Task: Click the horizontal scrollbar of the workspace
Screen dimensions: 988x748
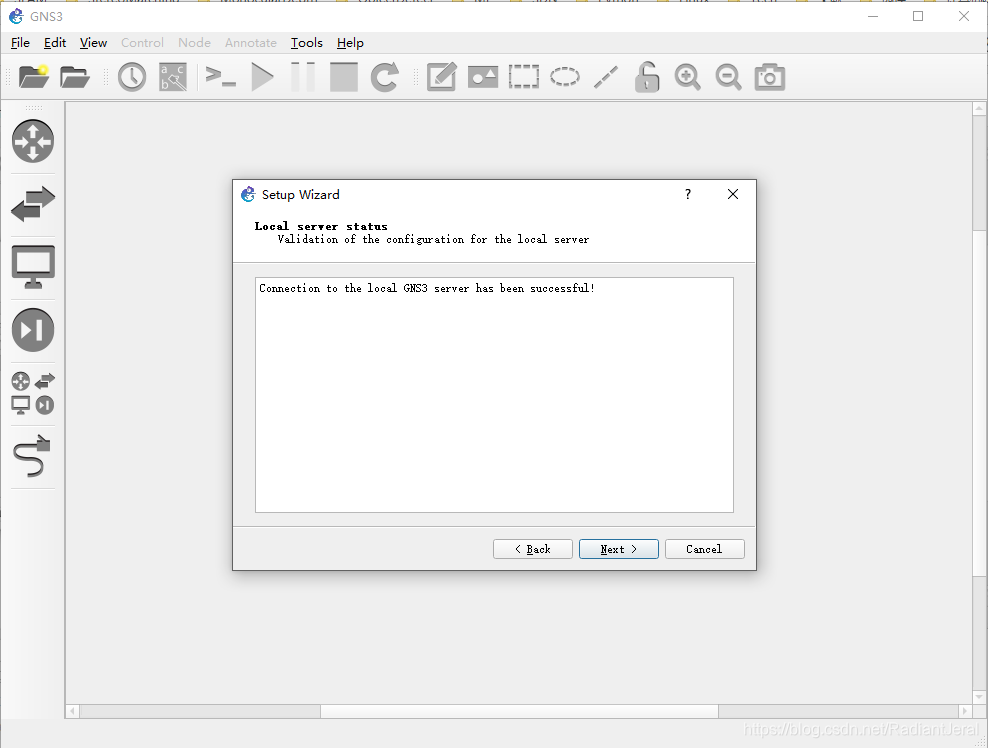Action: [x=519, y=711]
